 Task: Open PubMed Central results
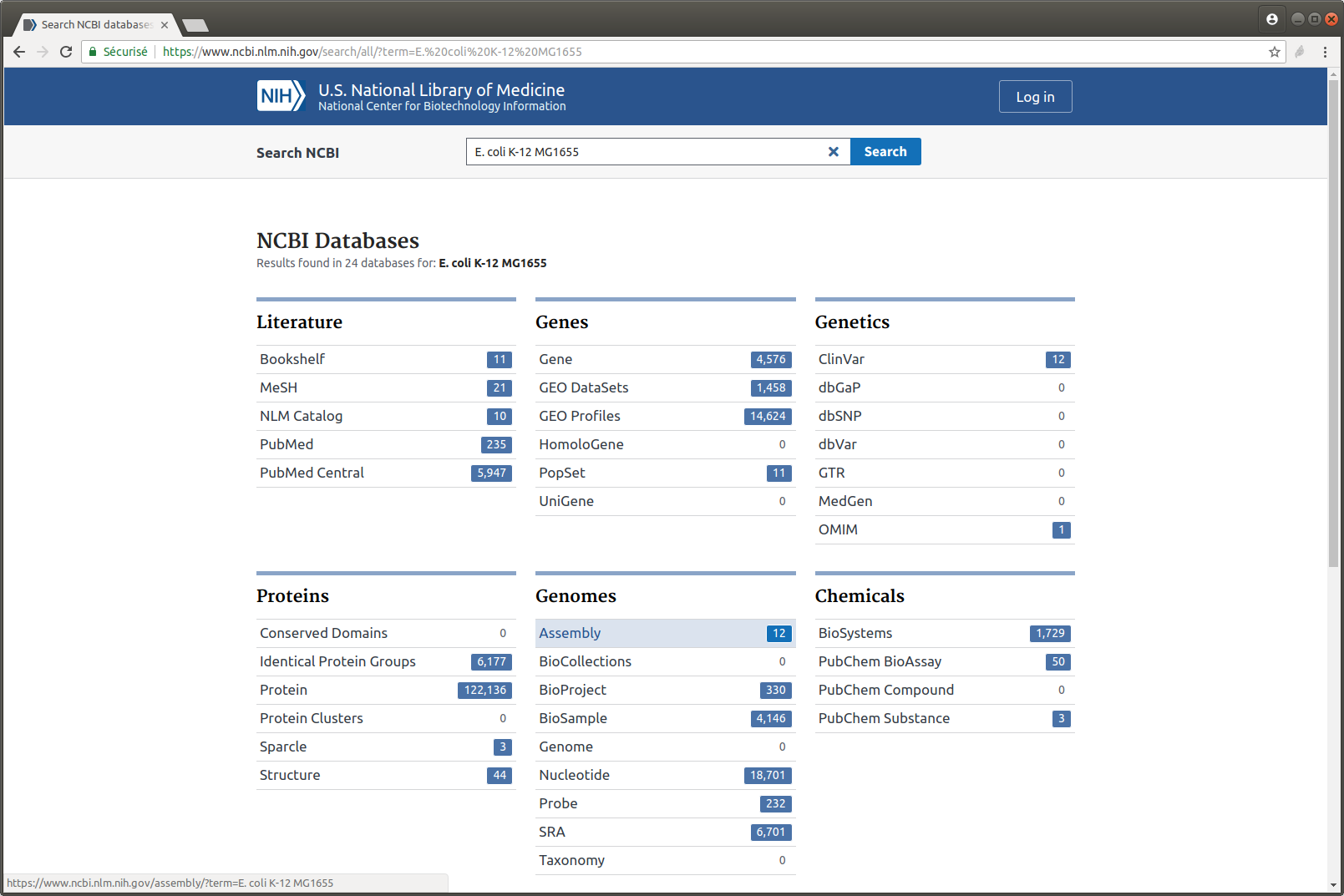tap(312, 473)
